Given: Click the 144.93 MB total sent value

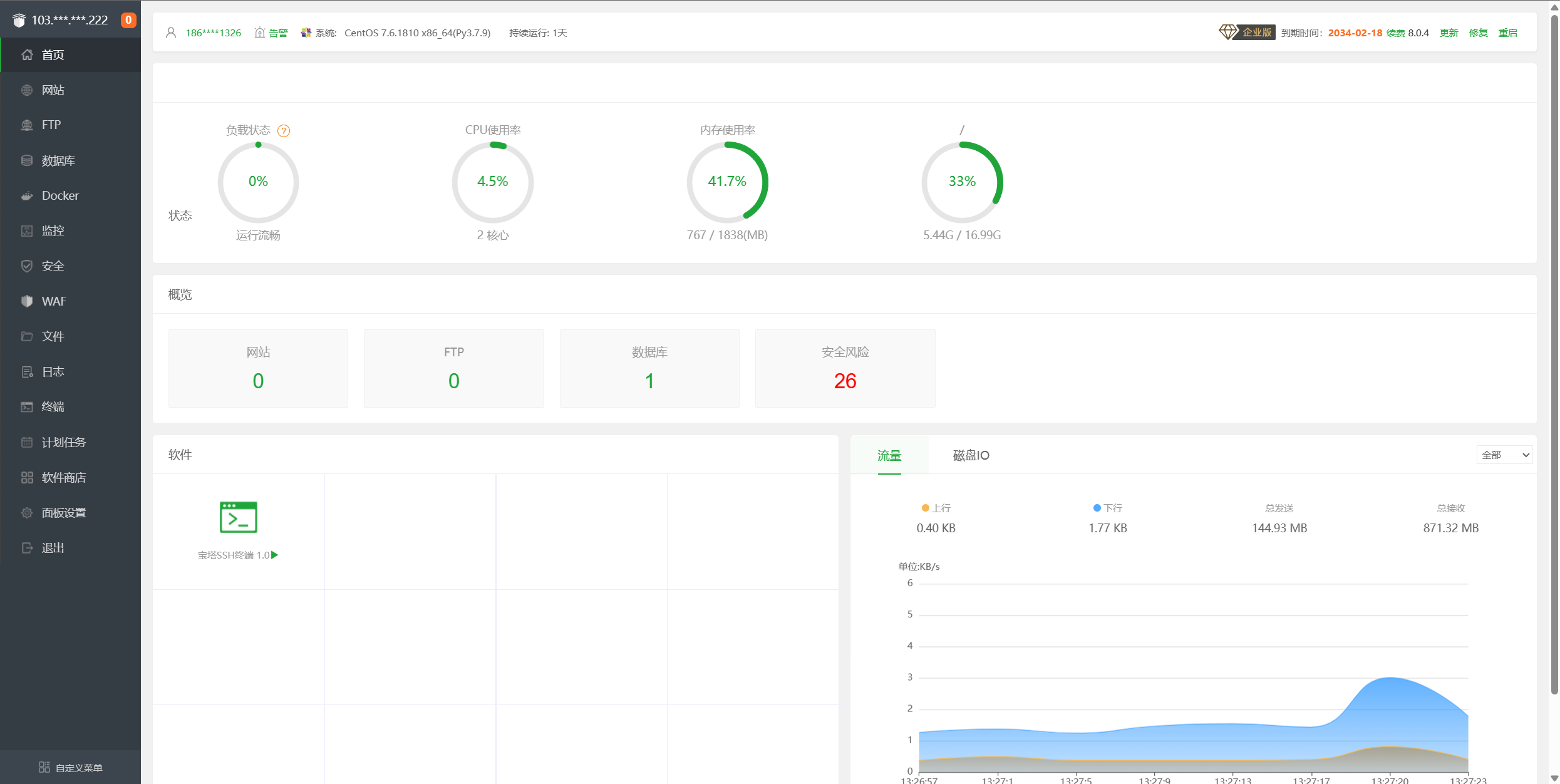Looking at the screenshot, I should [1279, 528].
